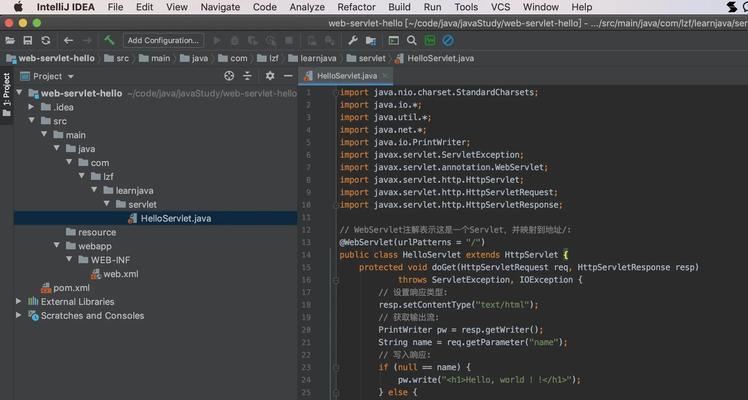Open Project Structure icon

point(371,41)
